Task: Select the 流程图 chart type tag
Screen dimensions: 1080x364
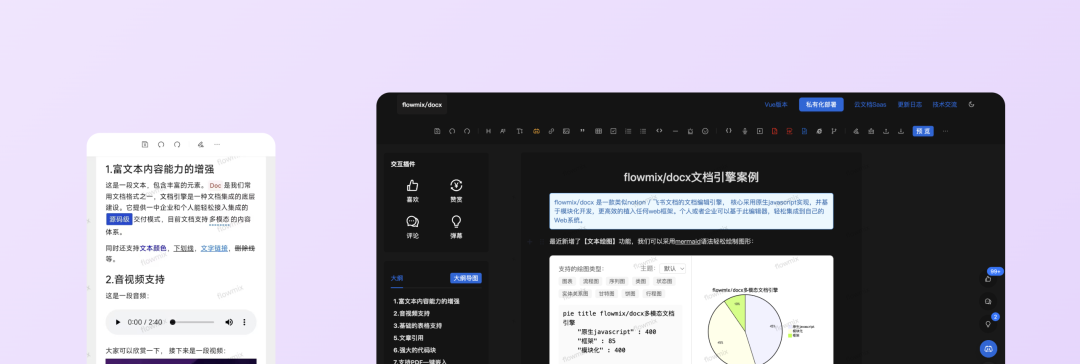Action: (591, 281)
